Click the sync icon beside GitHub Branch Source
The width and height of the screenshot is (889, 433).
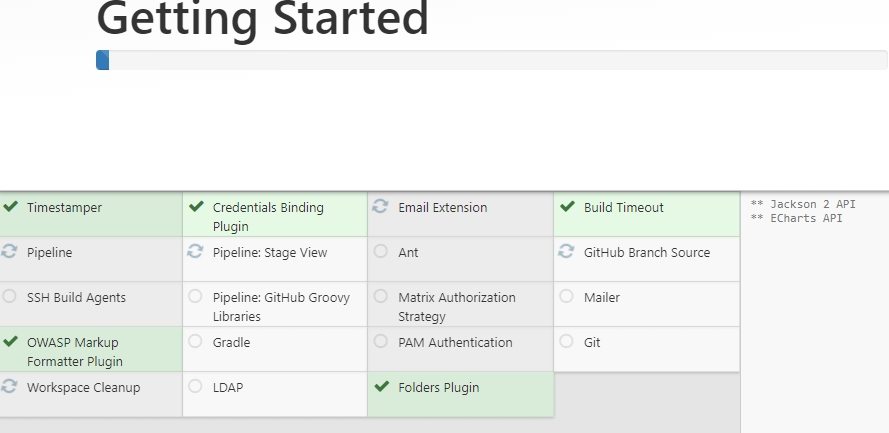[566, 251]
